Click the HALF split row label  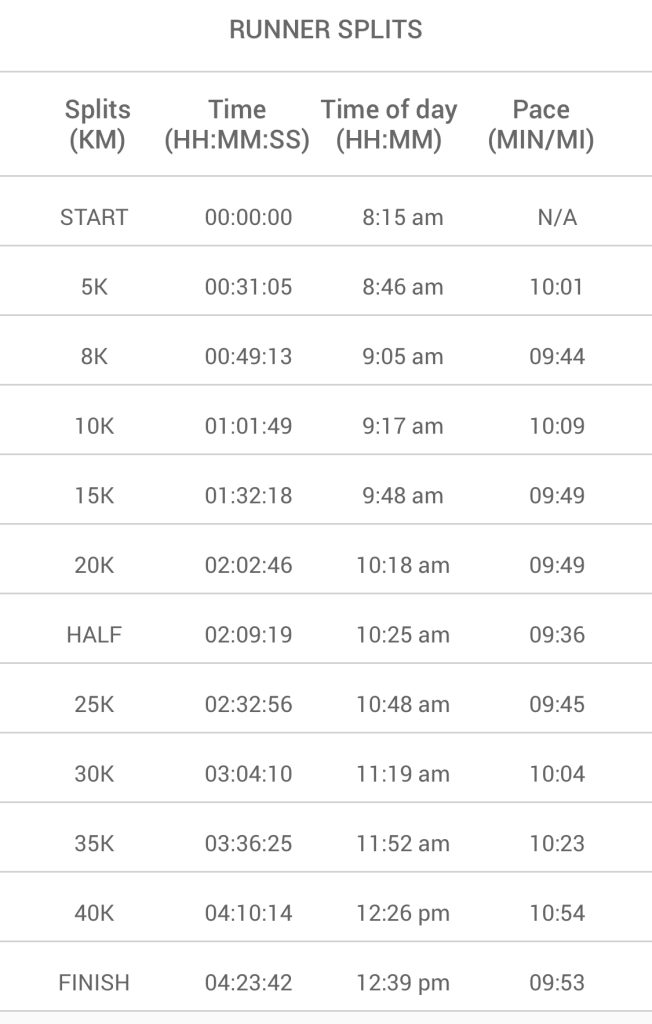[94, 635]
